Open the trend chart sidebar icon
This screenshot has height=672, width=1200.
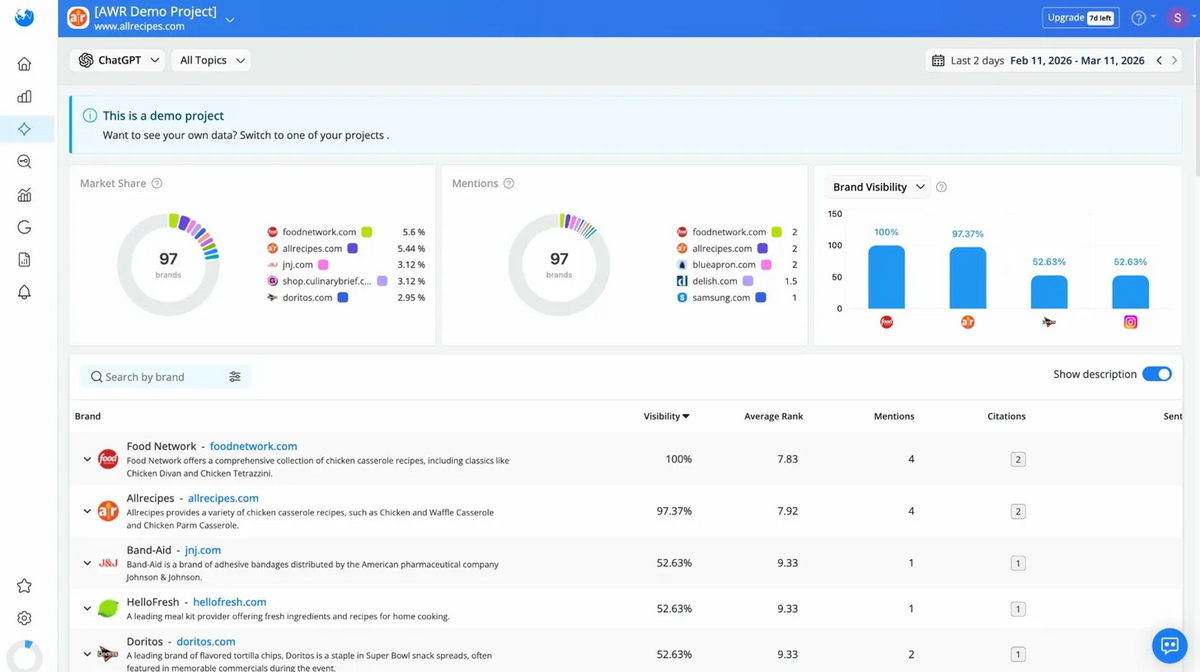pos(24,195)
